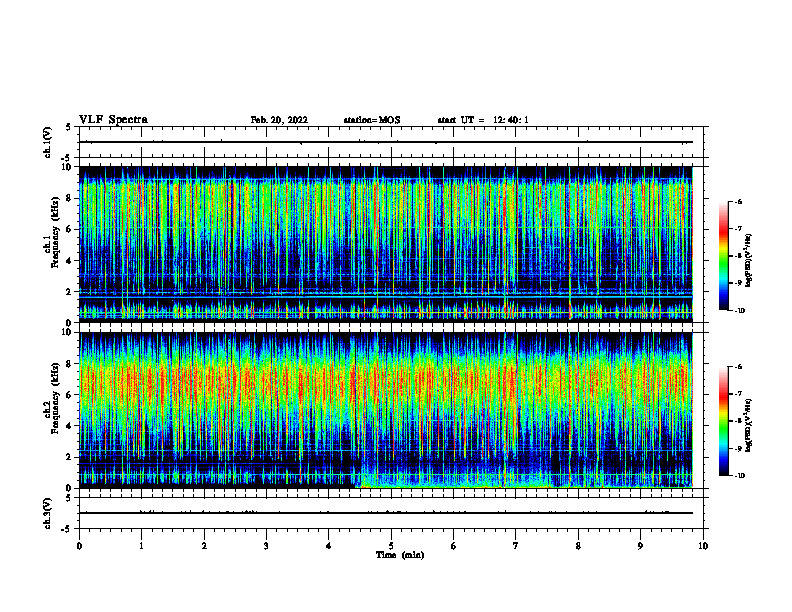Click tick label "4" on the Time axis

pos(329,546)
